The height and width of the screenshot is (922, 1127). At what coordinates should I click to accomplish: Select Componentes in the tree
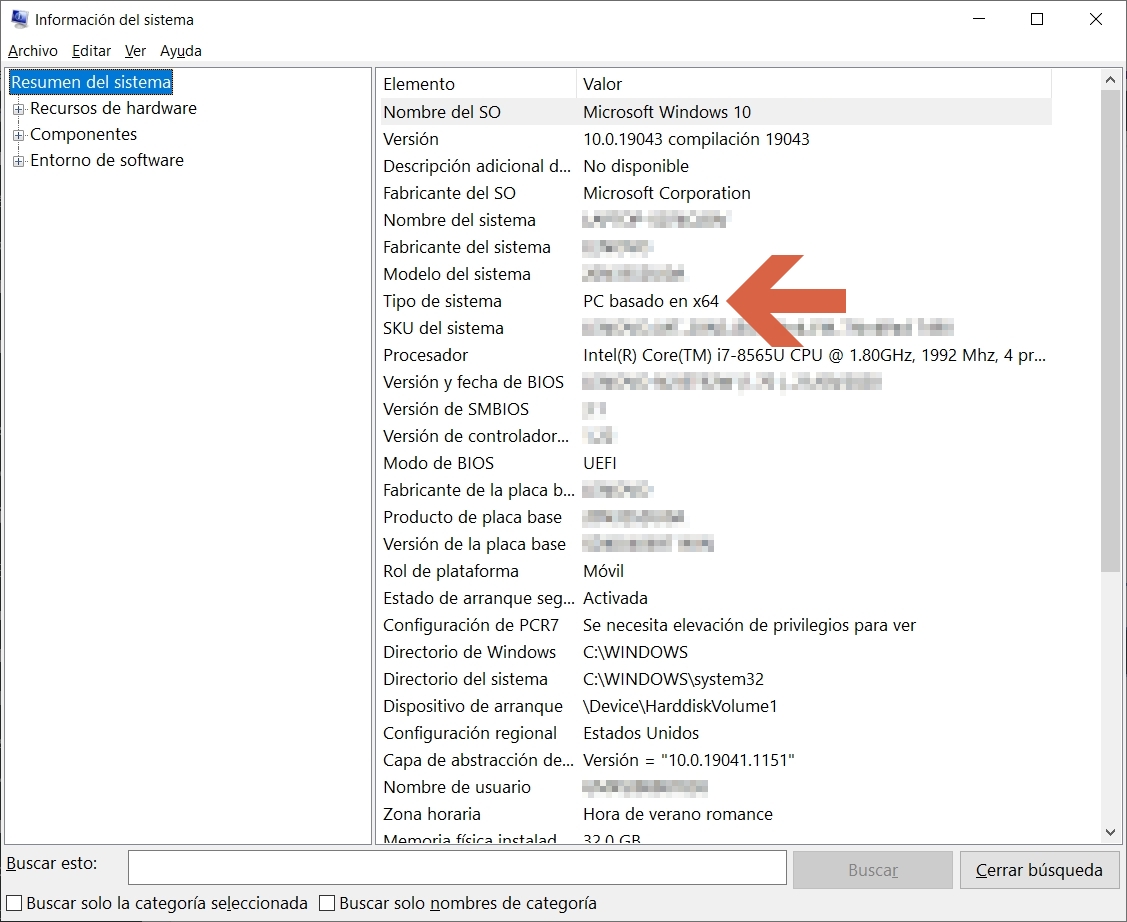click(83, 134)
